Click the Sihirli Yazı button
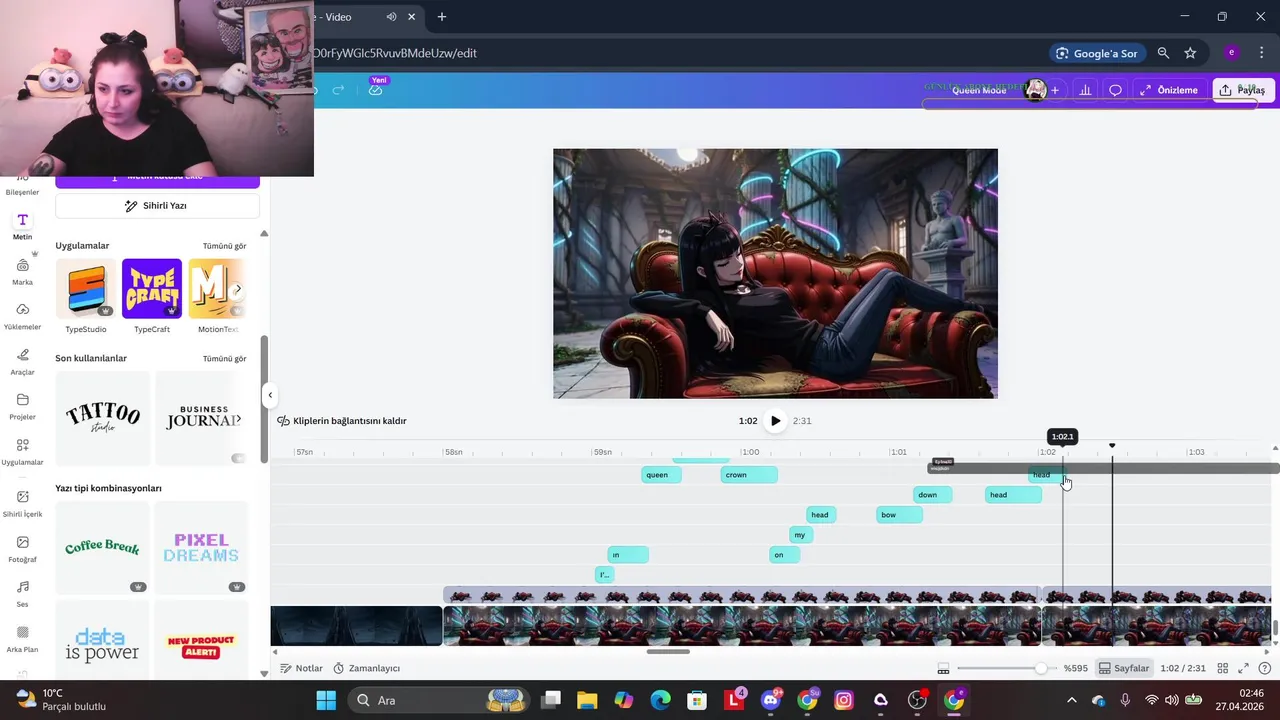This screenshot has width=1280, height=720. [x=157, y=206]
